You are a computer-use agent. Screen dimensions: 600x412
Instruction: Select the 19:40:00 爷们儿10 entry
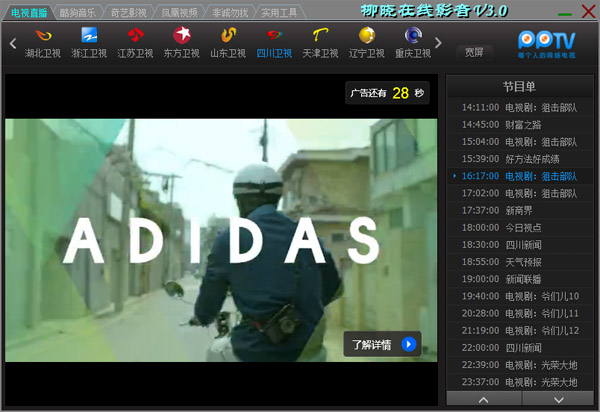[520, 296]
